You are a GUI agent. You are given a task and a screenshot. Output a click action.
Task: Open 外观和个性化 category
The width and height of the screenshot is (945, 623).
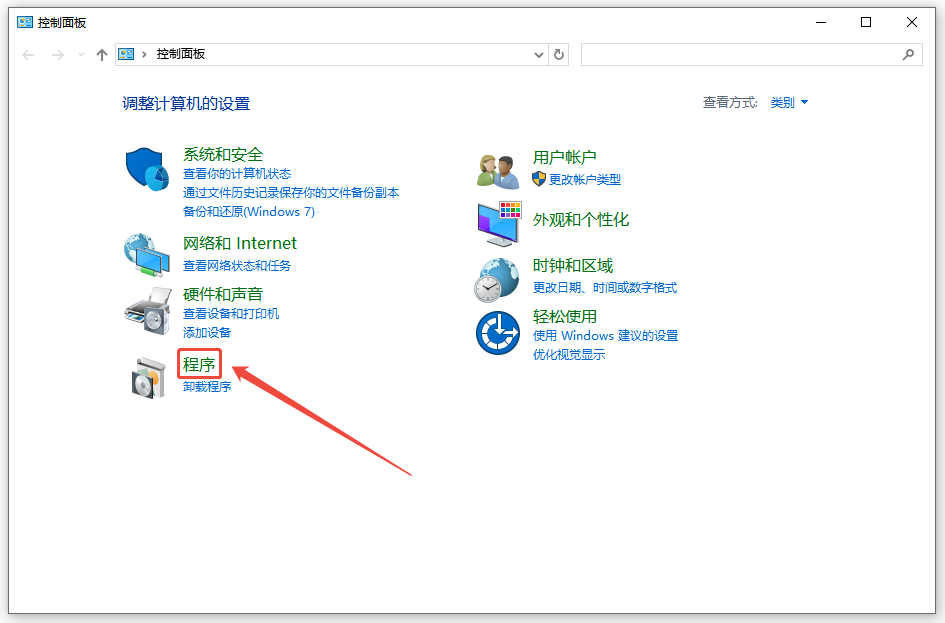(581, 220)
